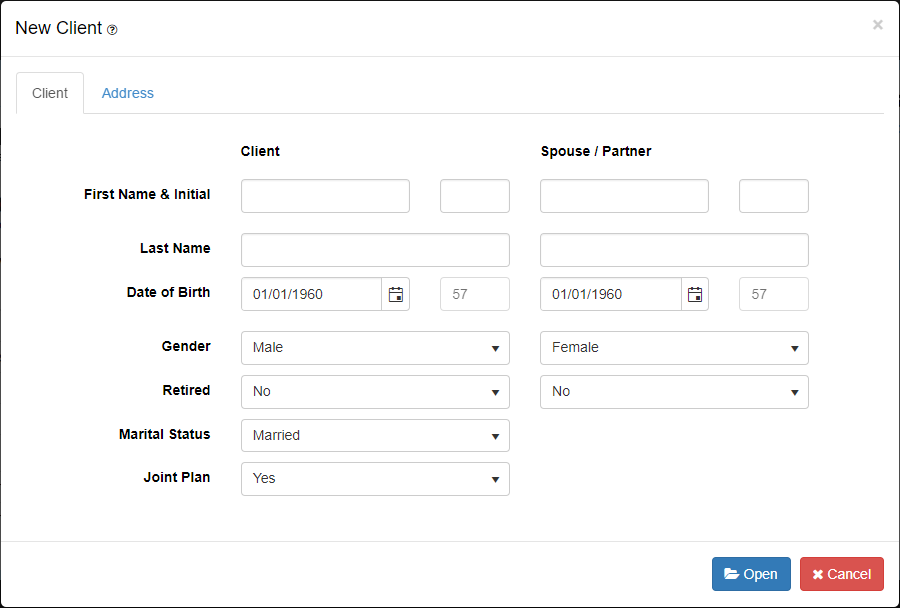Focus the client First Name field
Screen dimensions: 900x608
point(325,197)
